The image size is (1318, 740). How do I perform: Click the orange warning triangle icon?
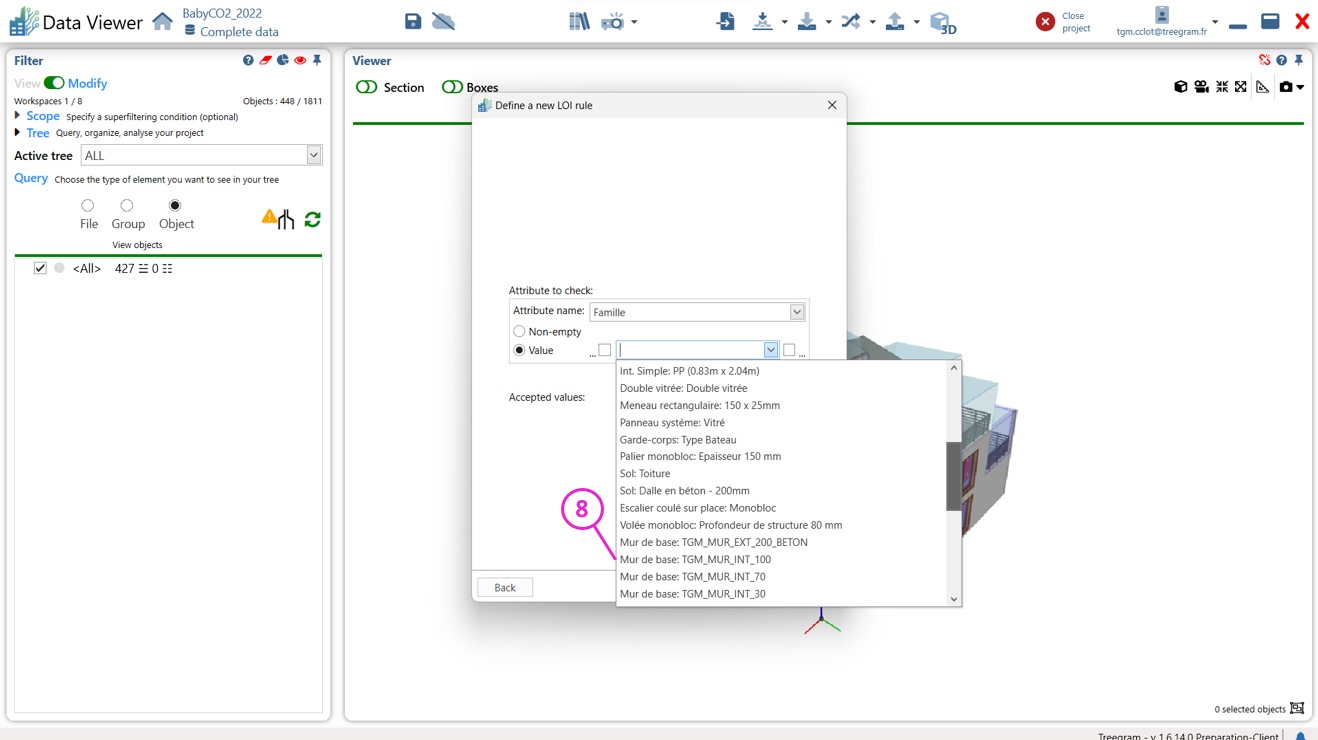[269, 216]
